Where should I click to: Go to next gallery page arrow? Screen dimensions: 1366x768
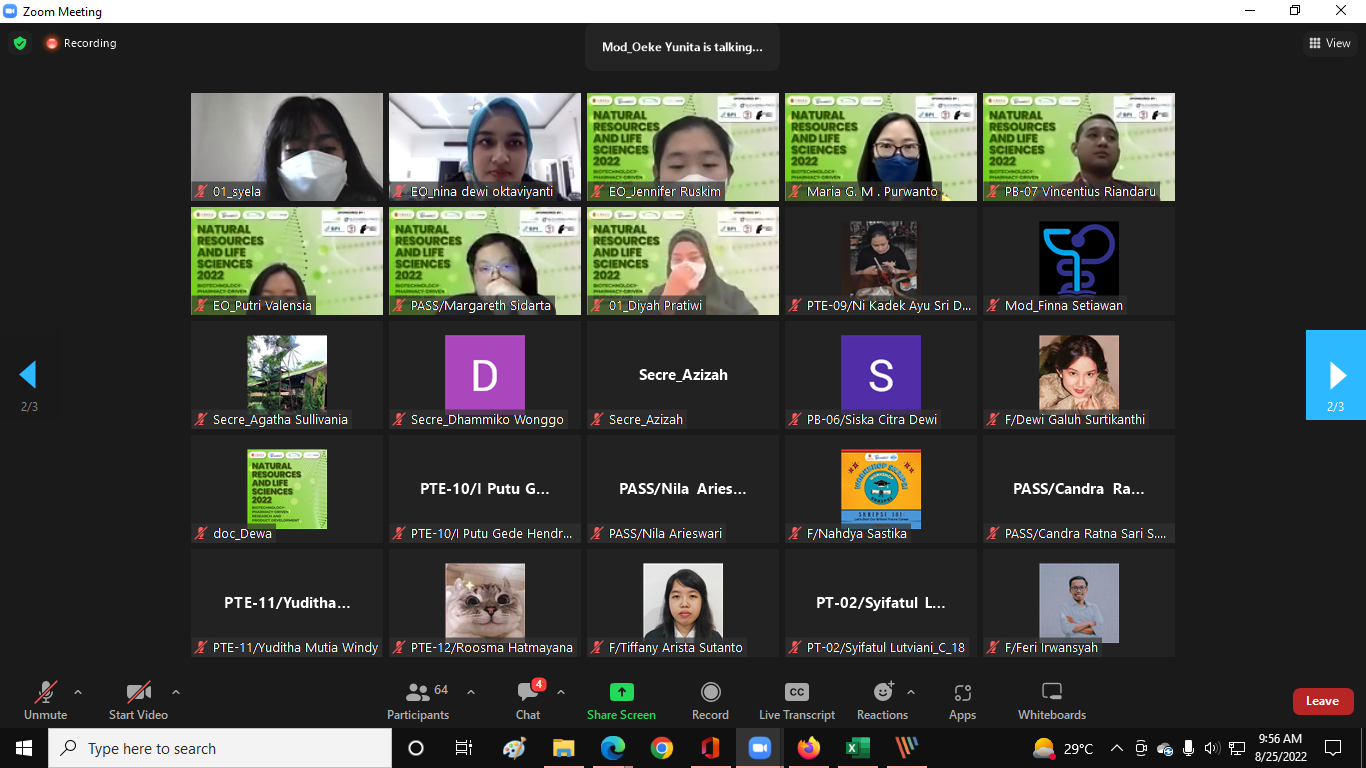(1336, 375)
